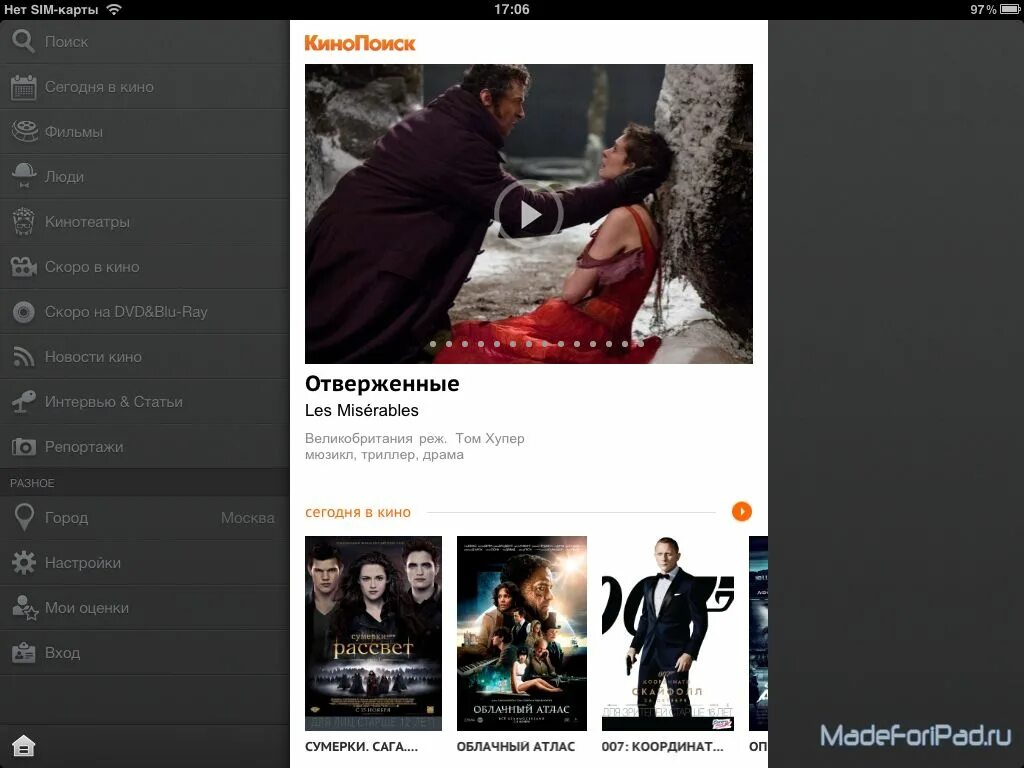
Task: Tap the КиноПоиск logo
Action: pyautogui.click(x=360, y=43)
